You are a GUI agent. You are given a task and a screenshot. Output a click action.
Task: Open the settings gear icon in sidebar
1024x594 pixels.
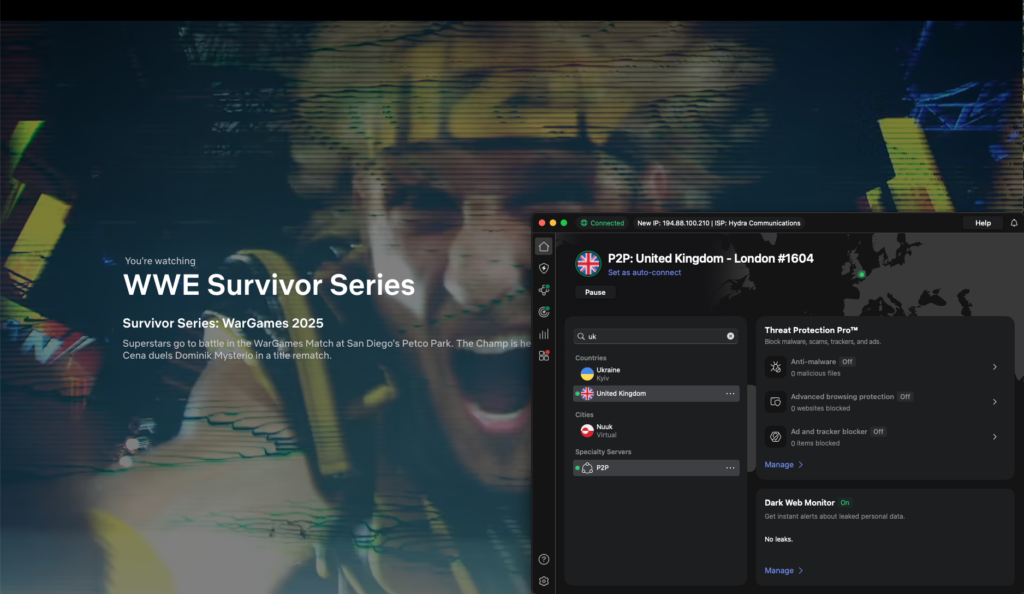point(543,581)
